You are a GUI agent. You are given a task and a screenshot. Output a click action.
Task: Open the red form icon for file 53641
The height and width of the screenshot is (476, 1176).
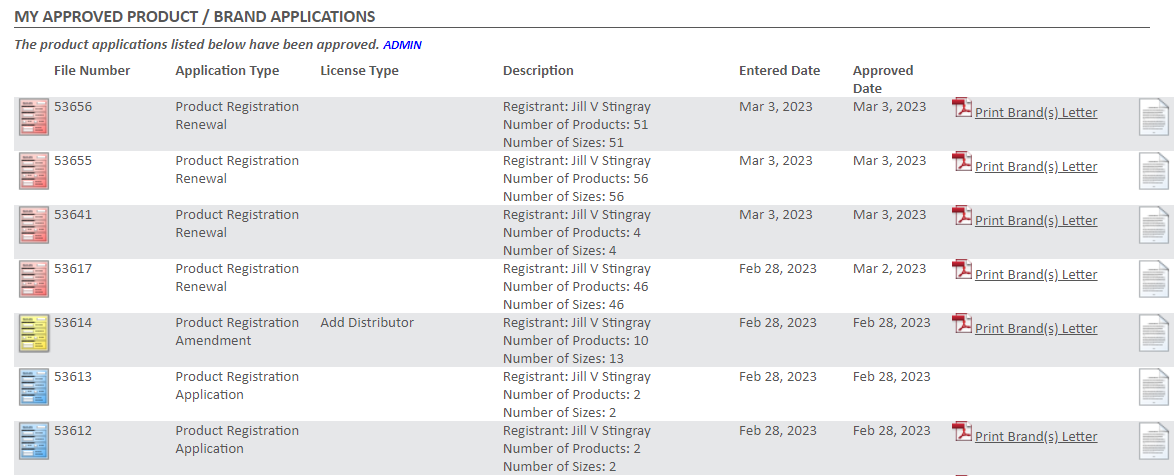(34, 225)
